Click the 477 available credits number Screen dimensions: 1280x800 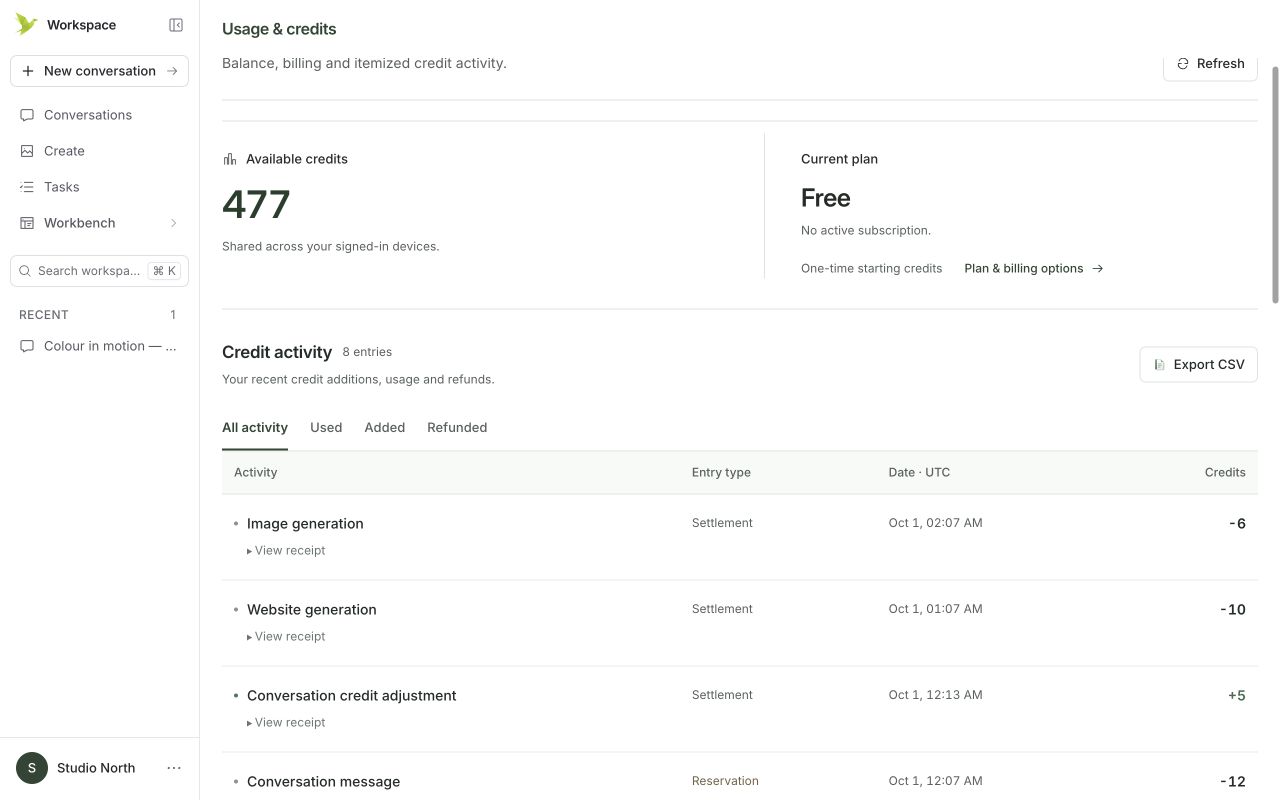coord(256,204)
